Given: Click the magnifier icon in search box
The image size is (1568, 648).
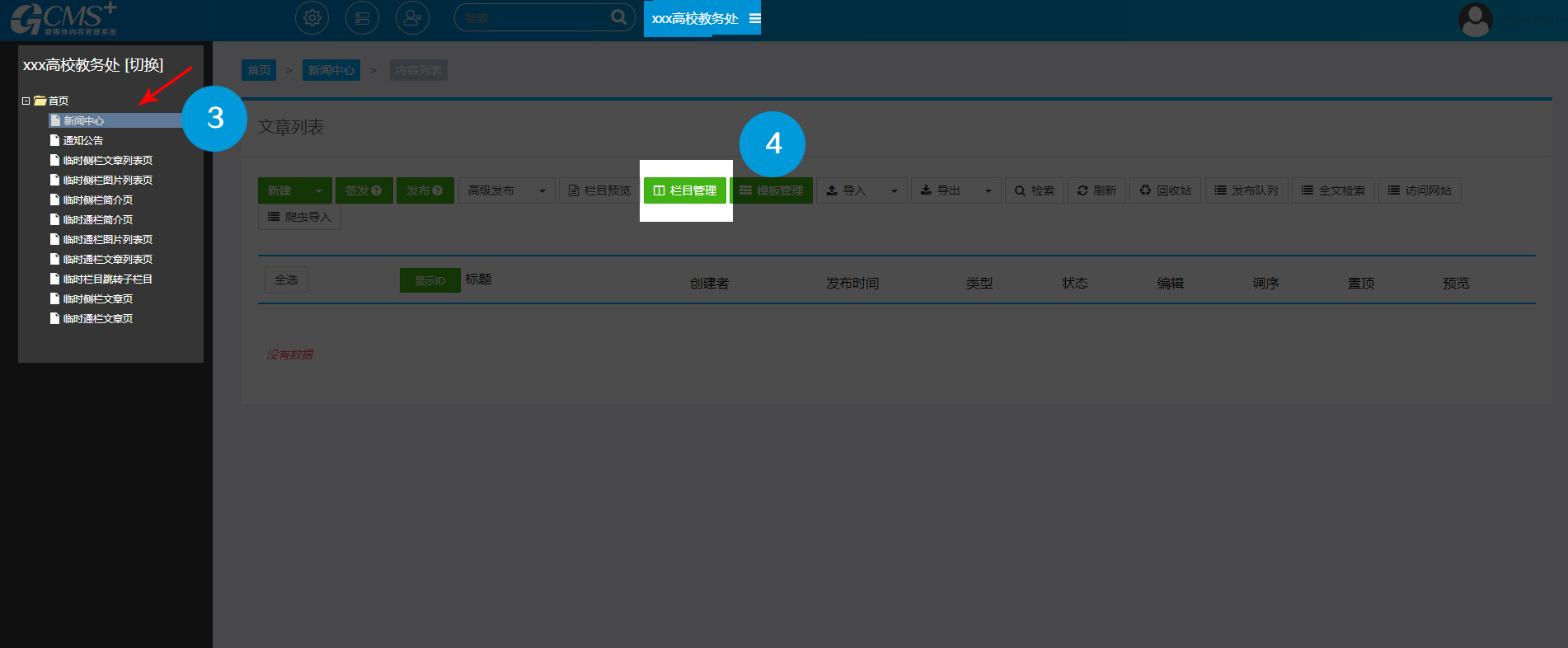Looking at the screenshot, I should tap(618, 17).
